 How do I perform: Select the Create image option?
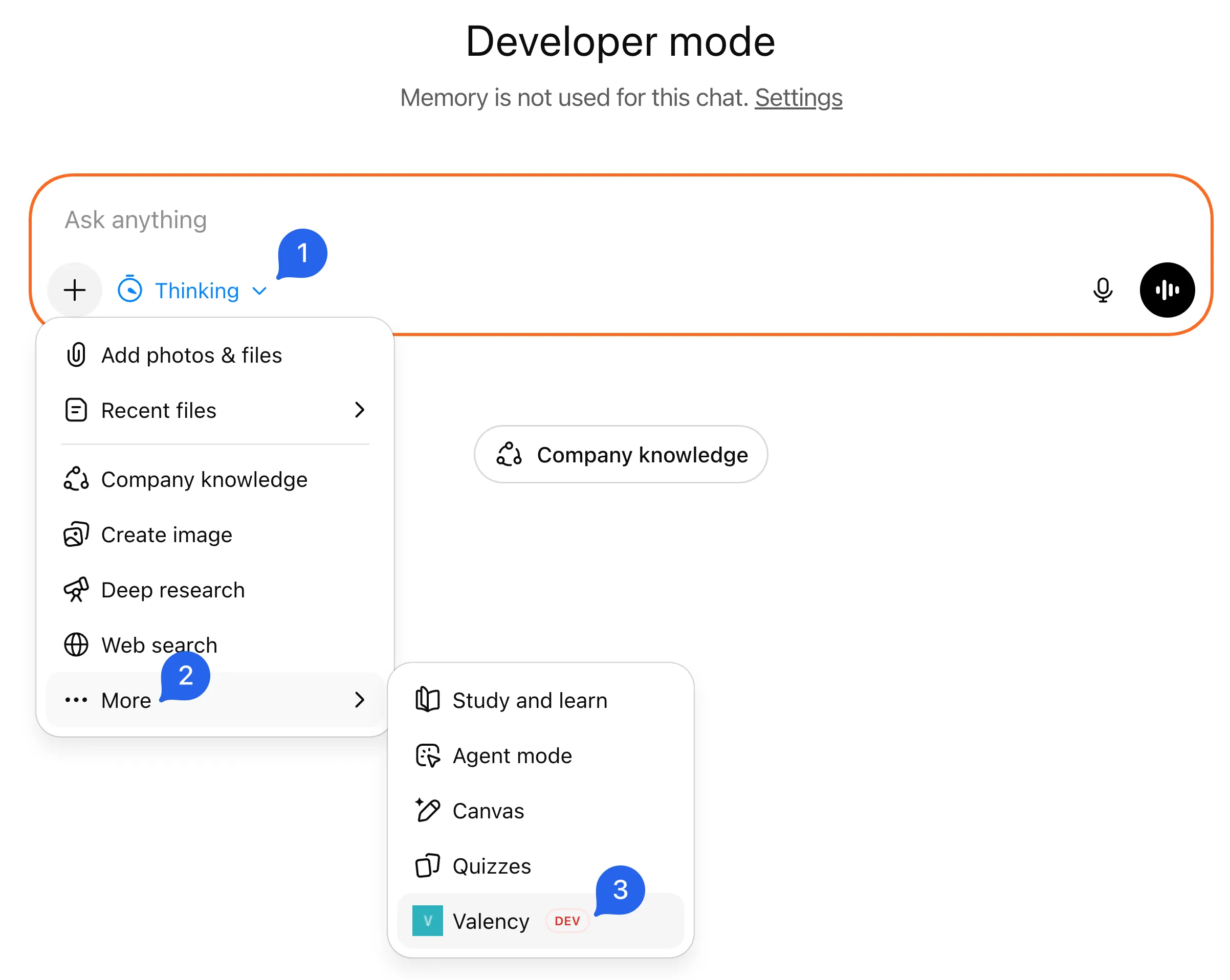tap(166, 534)
